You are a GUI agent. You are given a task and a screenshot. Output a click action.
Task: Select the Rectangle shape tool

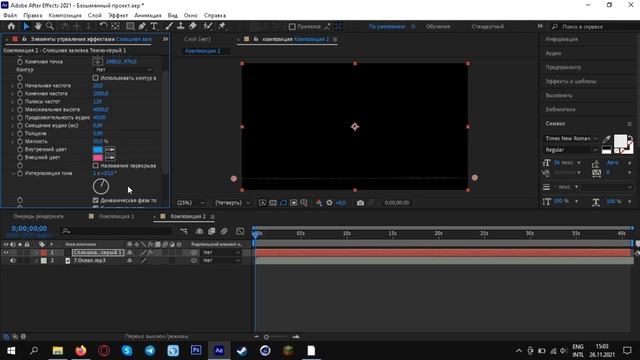pos(130,26)
